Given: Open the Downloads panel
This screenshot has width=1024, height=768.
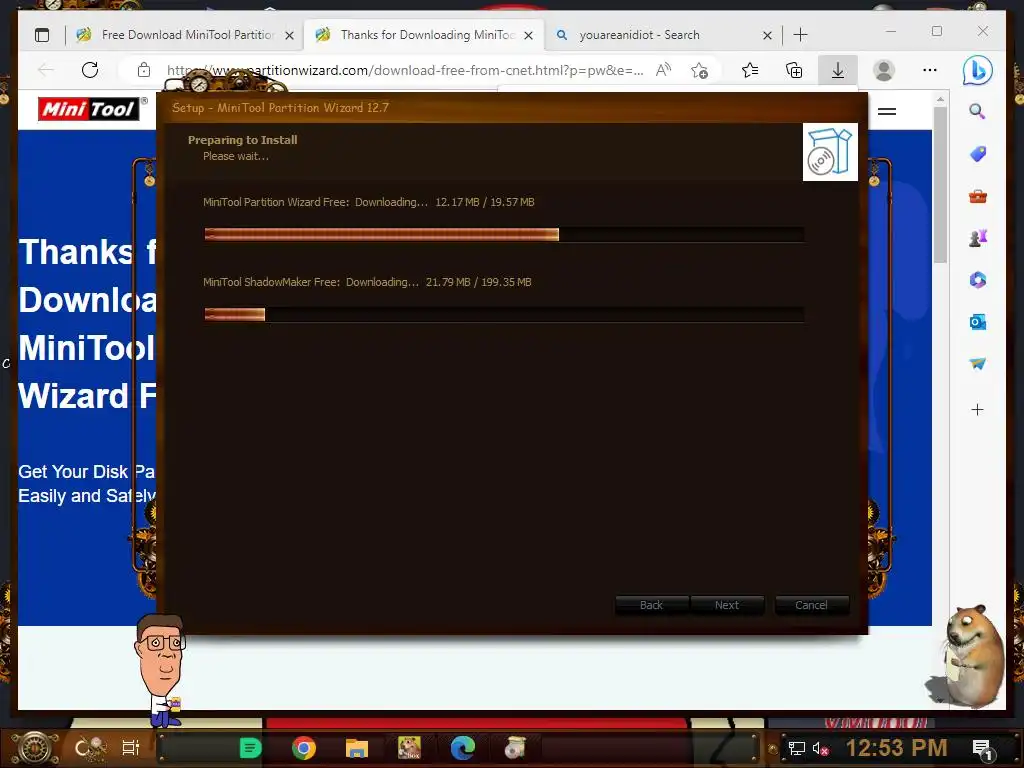Looking at the screenshot, I should click(x=838, y=70).
